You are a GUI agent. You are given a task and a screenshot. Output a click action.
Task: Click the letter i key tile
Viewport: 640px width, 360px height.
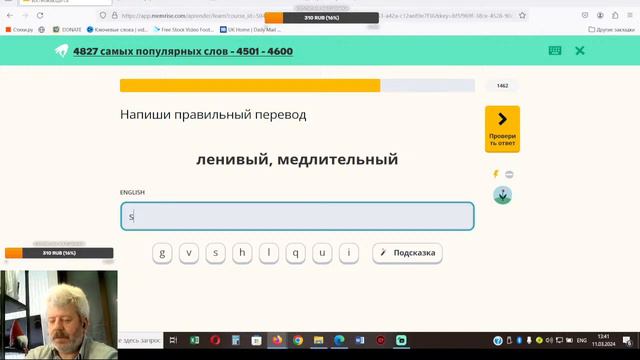349,253
